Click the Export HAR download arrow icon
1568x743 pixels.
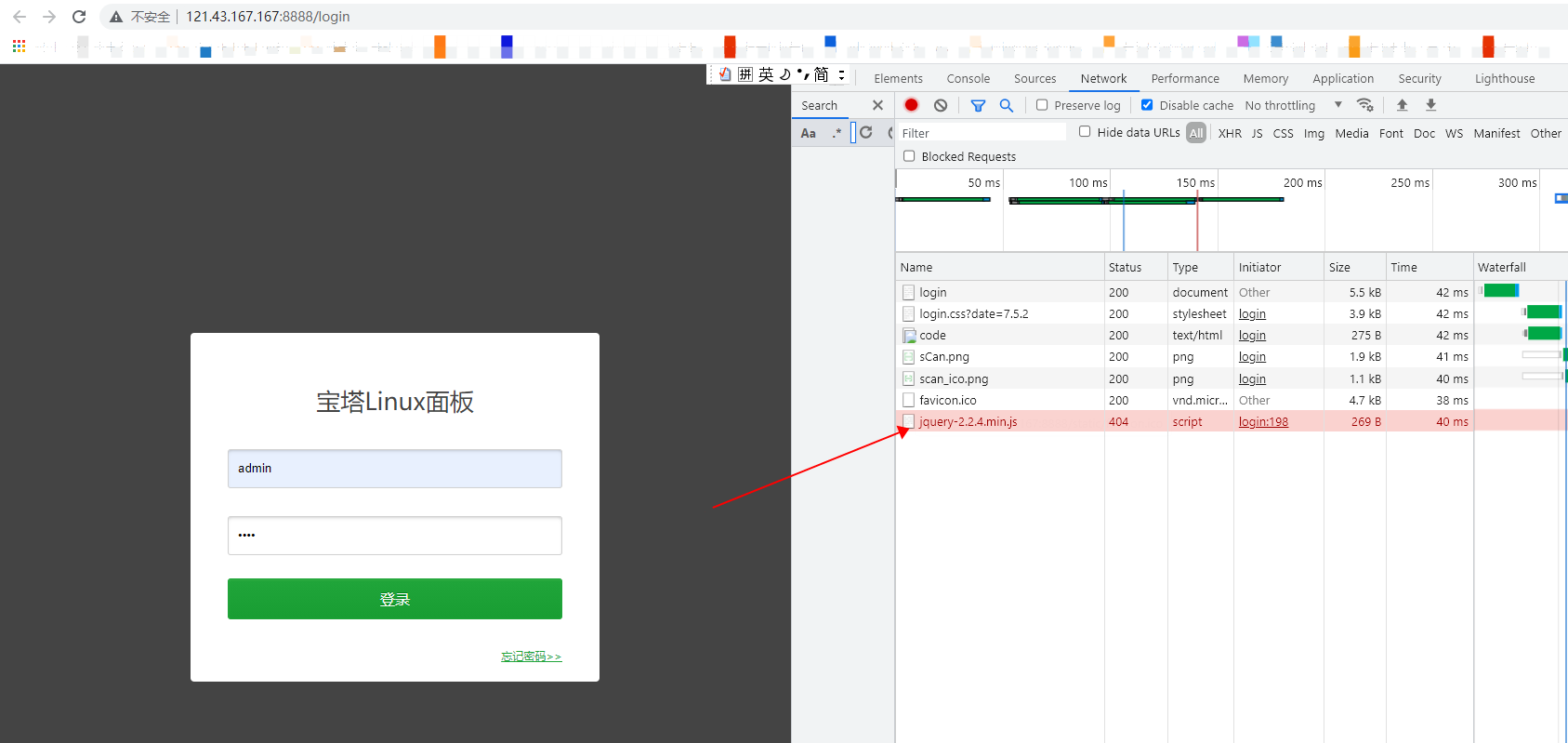coord(1430,105)
